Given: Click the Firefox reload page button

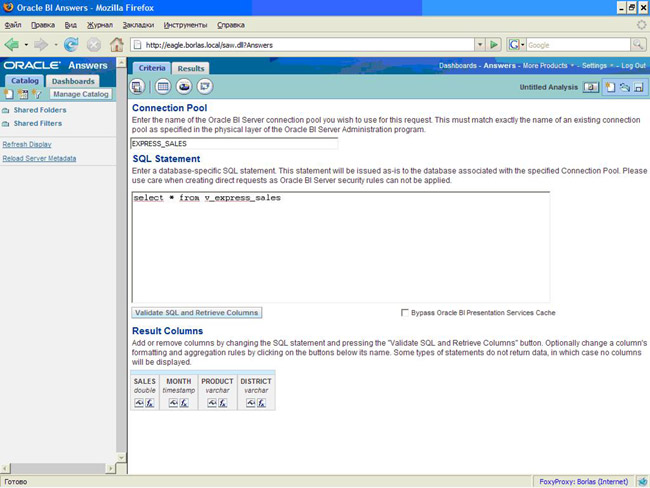Looking at the screenshot, I should tap(71, 45).
